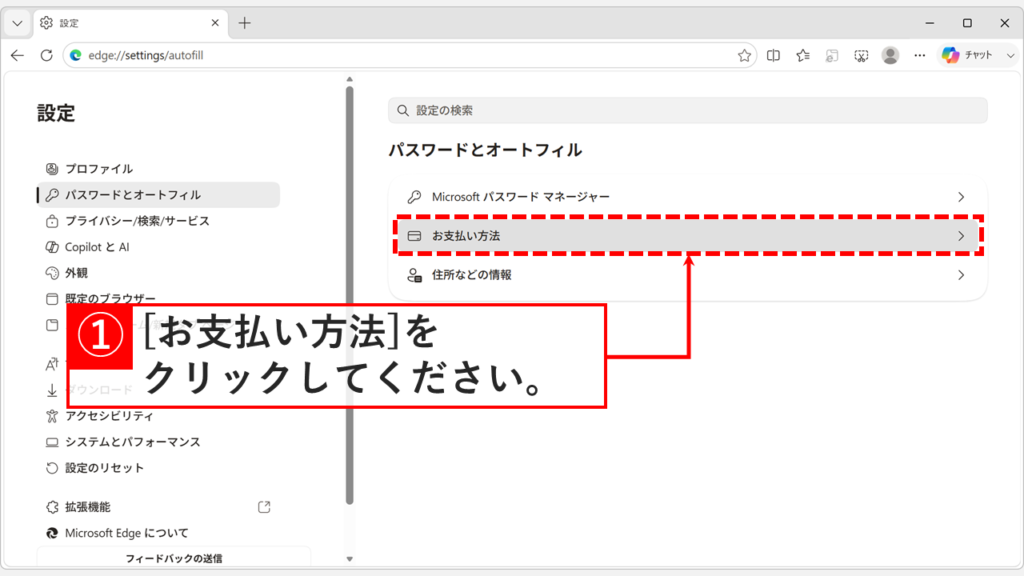
Task: Click お支払い方法 row
Action: click(688, 236)
